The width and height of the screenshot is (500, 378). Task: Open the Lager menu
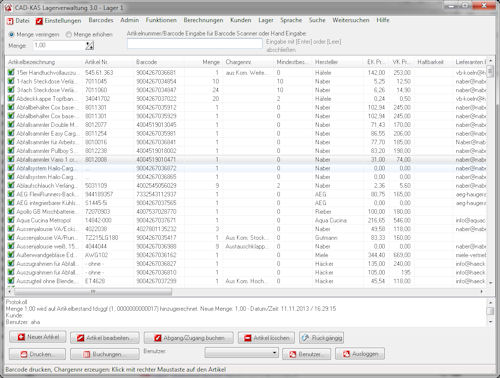tap(266, 20)
